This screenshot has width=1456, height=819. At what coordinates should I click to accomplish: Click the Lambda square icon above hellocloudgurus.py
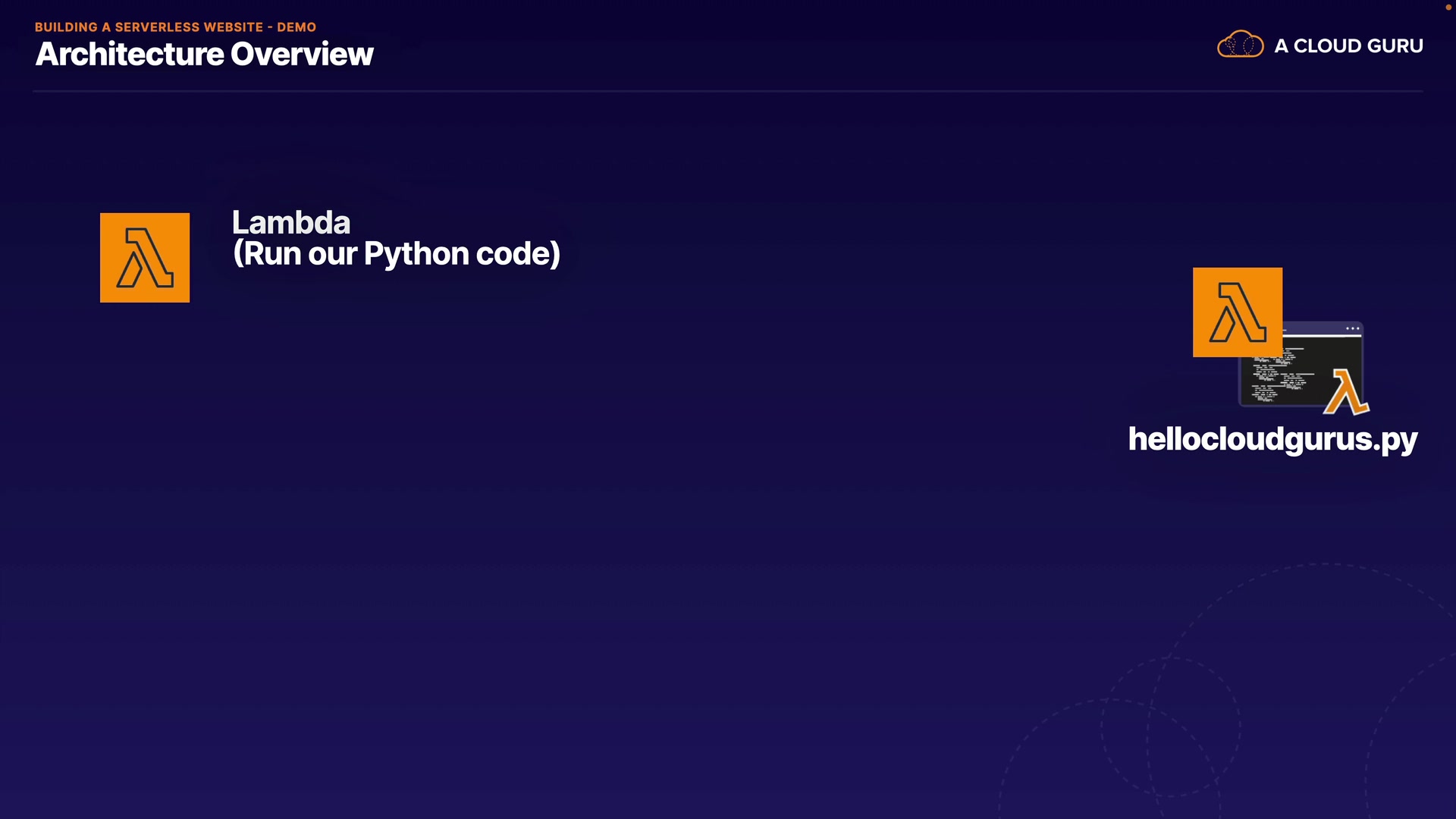pos(1237,312)
